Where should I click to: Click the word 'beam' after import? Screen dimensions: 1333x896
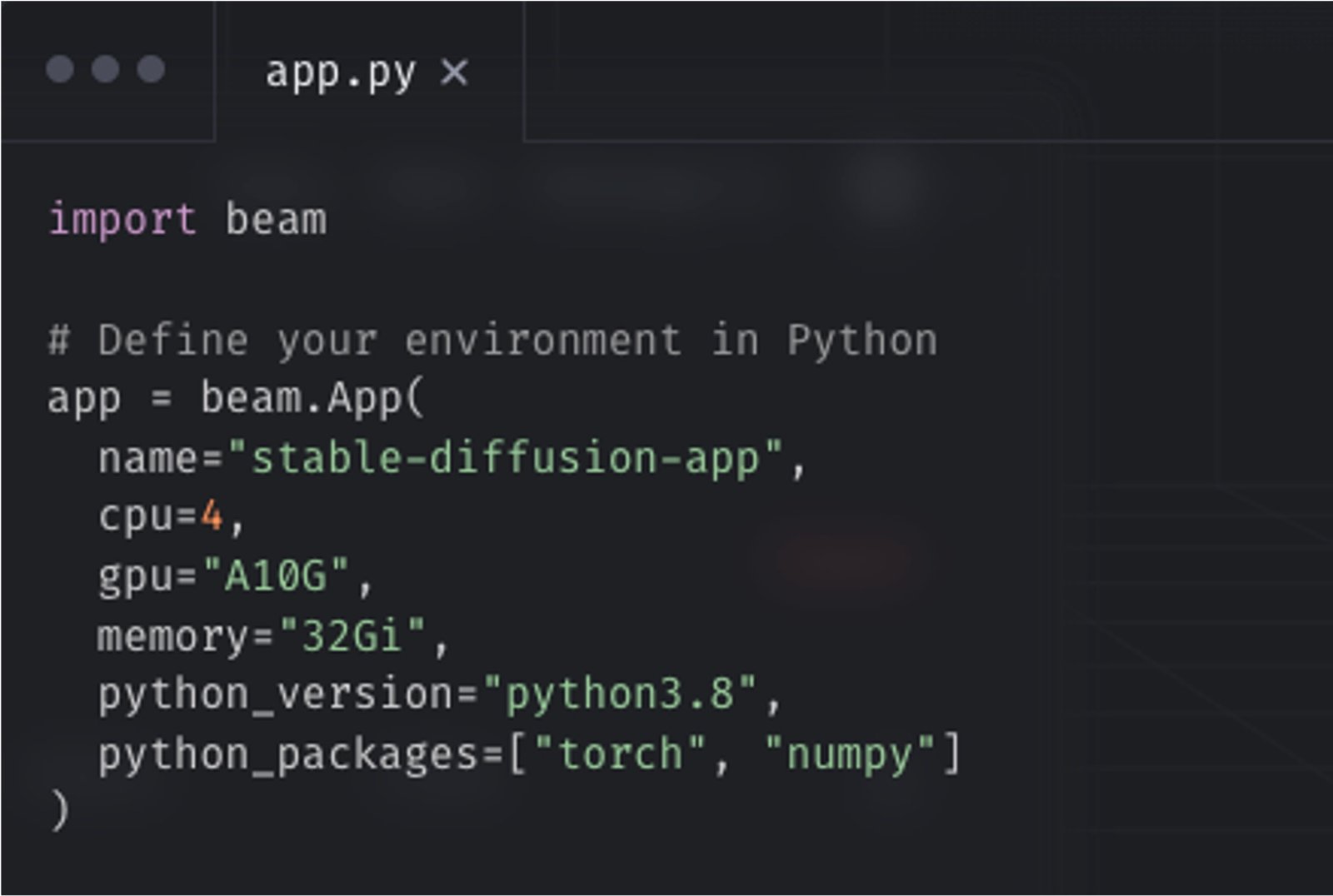coord(276,220)
